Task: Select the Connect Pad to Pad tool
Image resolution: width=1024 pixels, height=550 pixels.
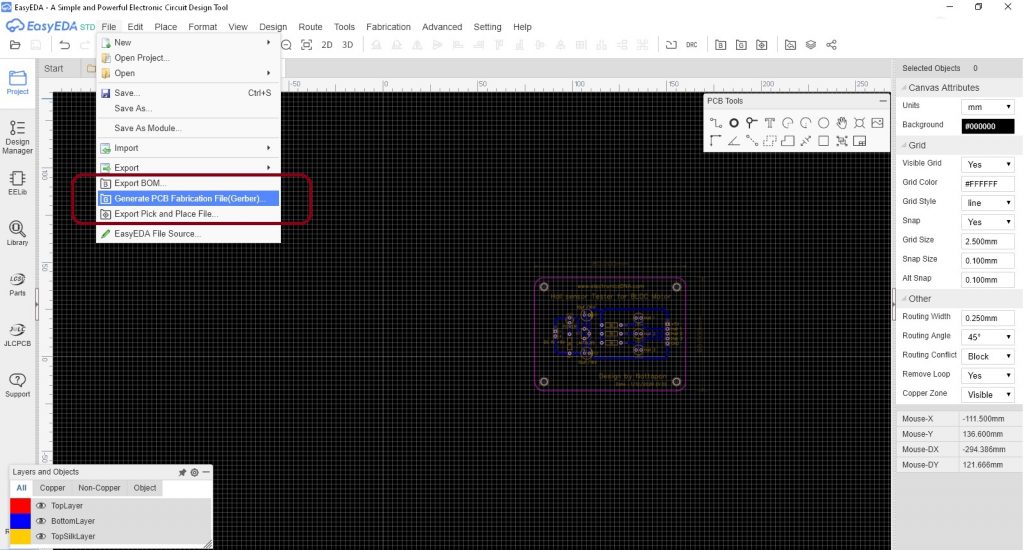Action: pos(752,140)
